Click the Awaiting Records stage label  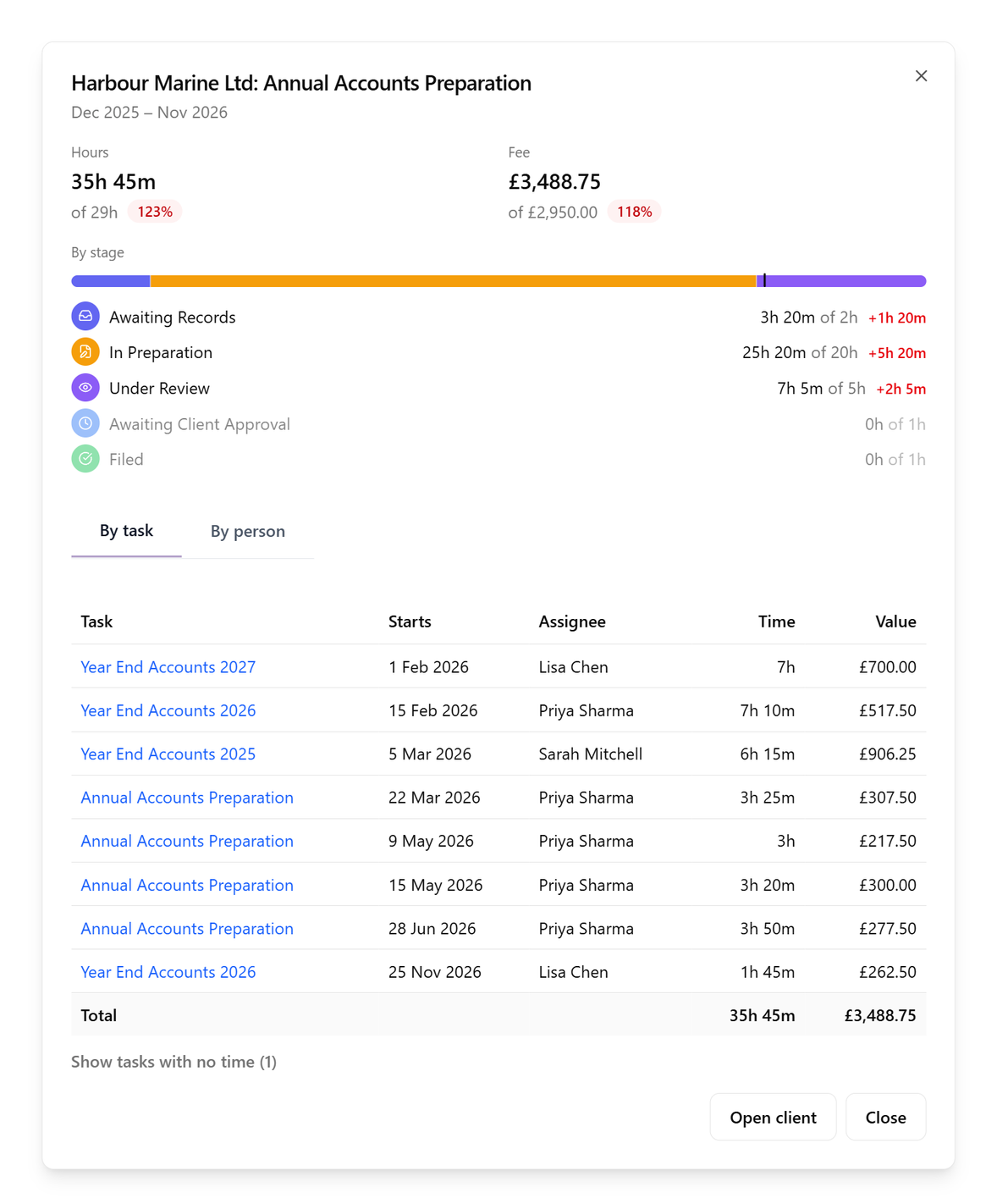coord(173,318)
